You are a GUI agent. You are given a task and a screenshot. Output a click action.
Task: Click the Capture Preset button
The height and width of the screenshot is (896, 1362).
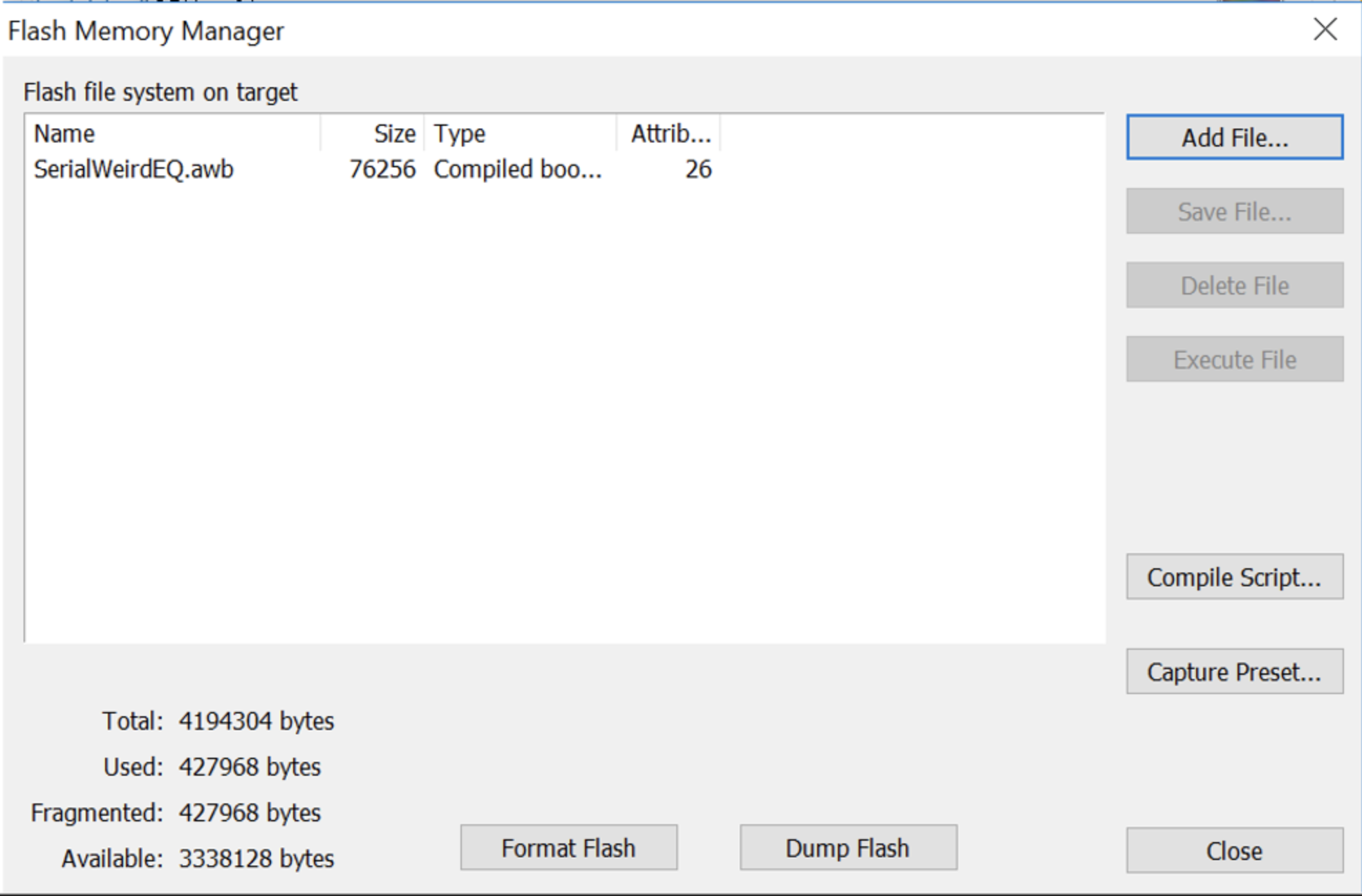[1233, 671]
